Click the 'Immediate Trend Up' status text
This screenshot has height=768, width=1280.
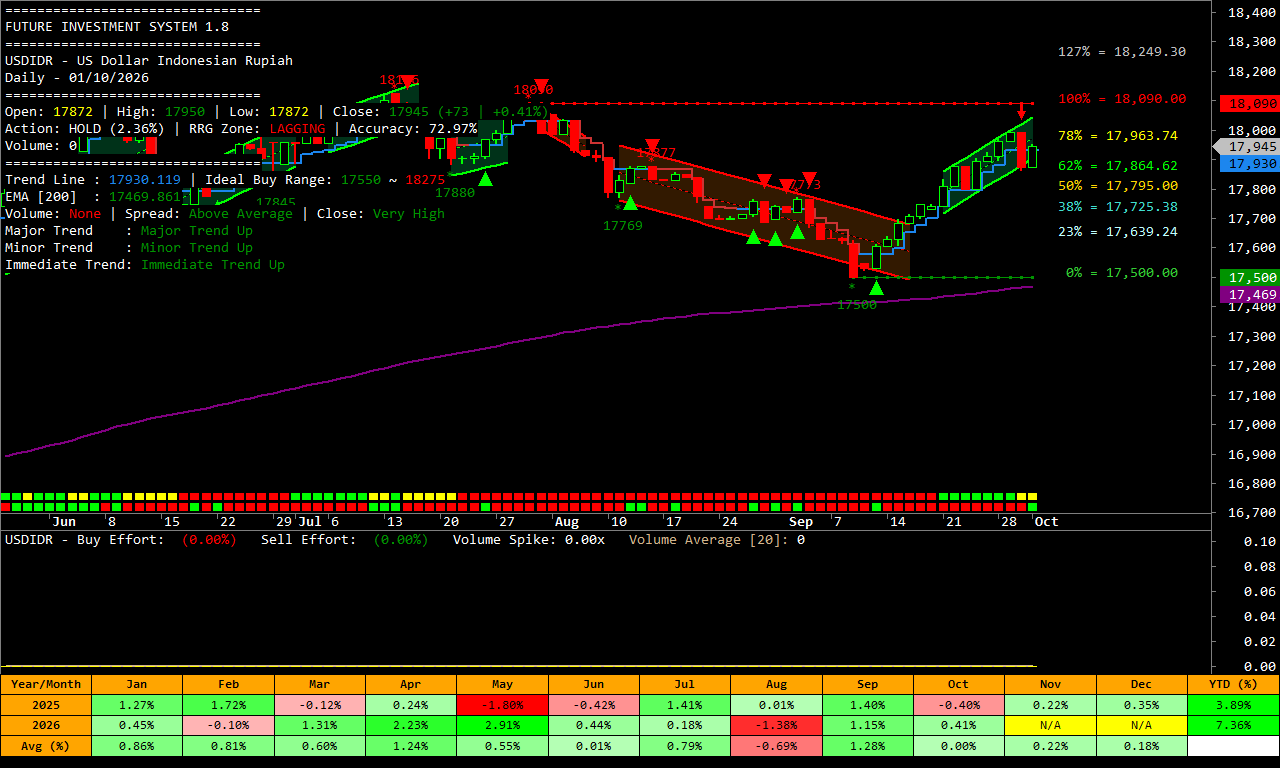[x=213, y=265]
